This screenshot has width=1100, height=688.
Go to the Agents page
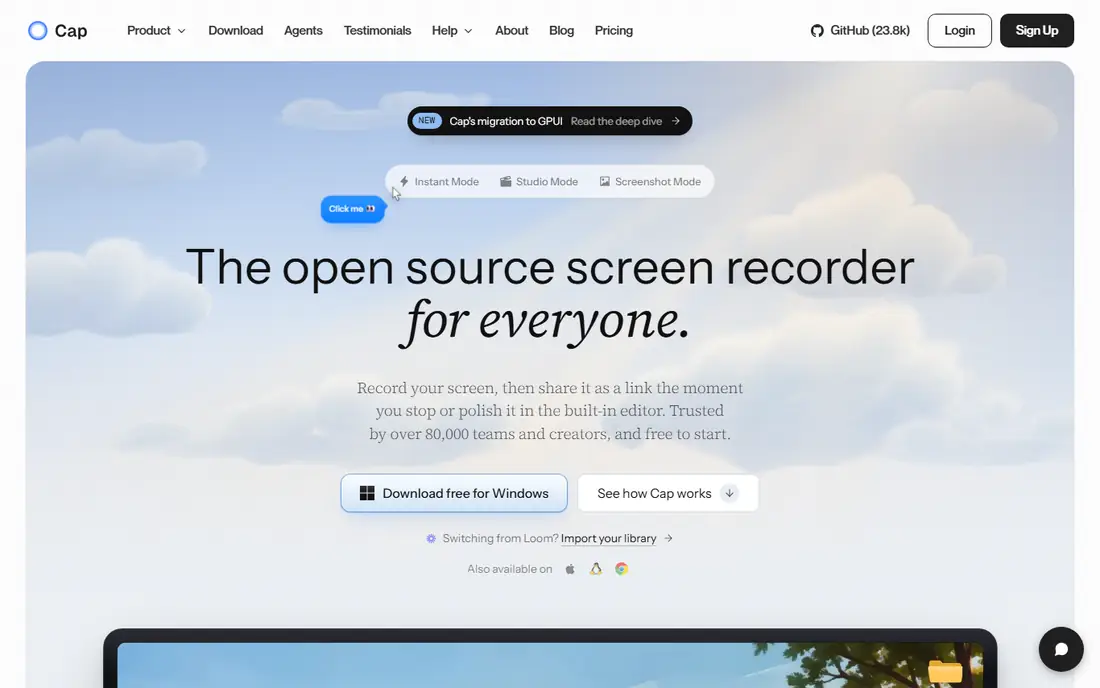click(303, 31)
